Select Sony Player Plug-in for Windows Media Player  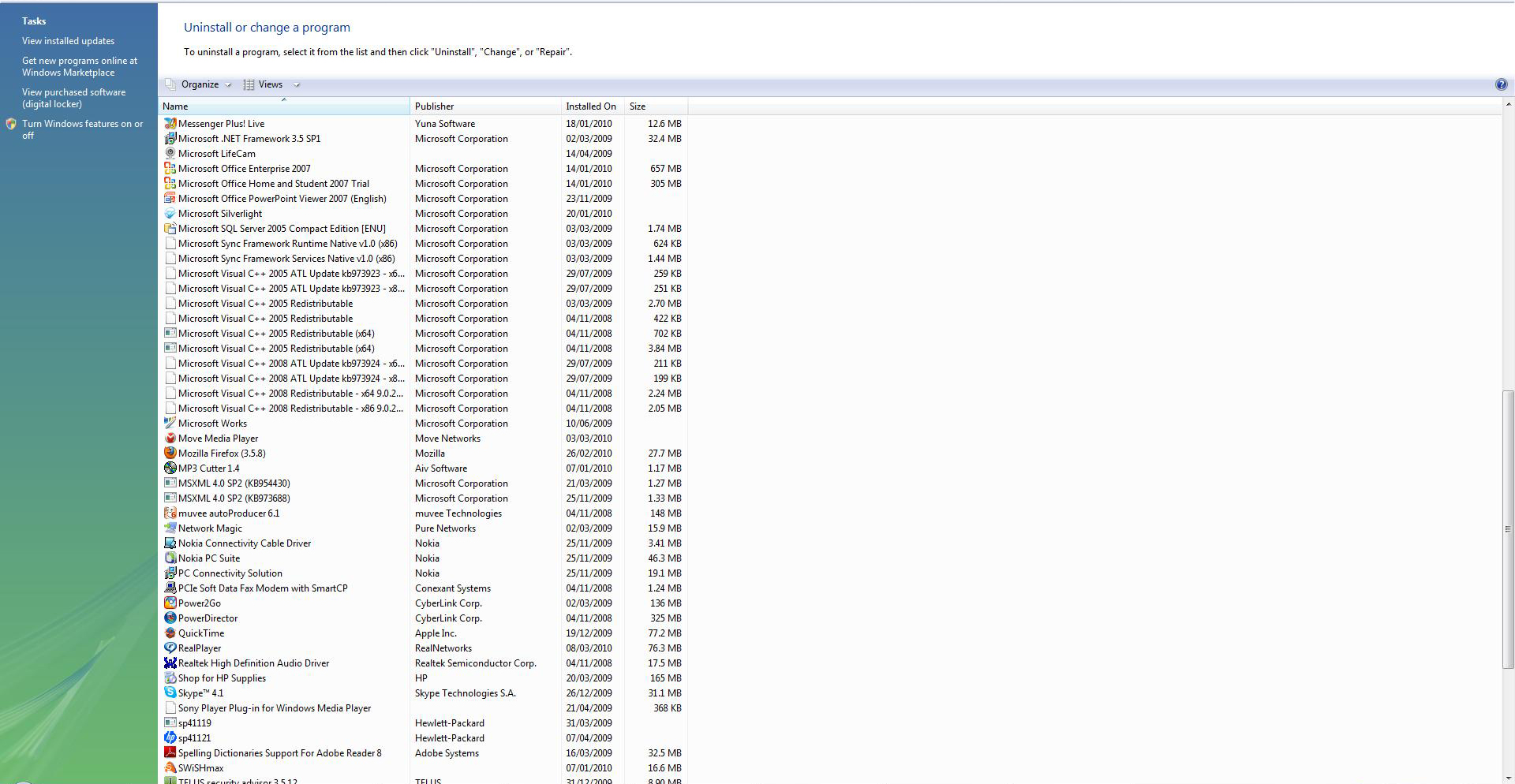click(275, 707)
